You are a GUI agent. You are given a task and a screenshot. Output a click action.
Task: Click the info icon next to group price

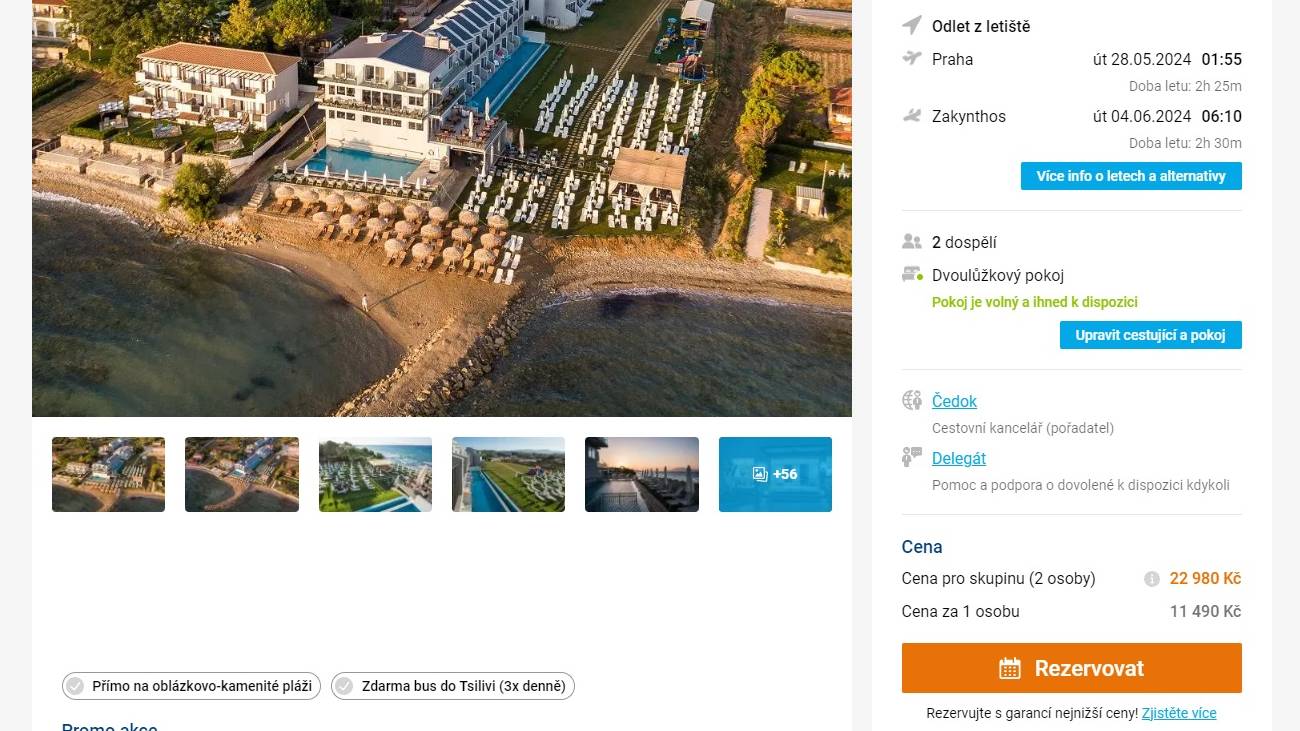click(x=1151, y=579)
